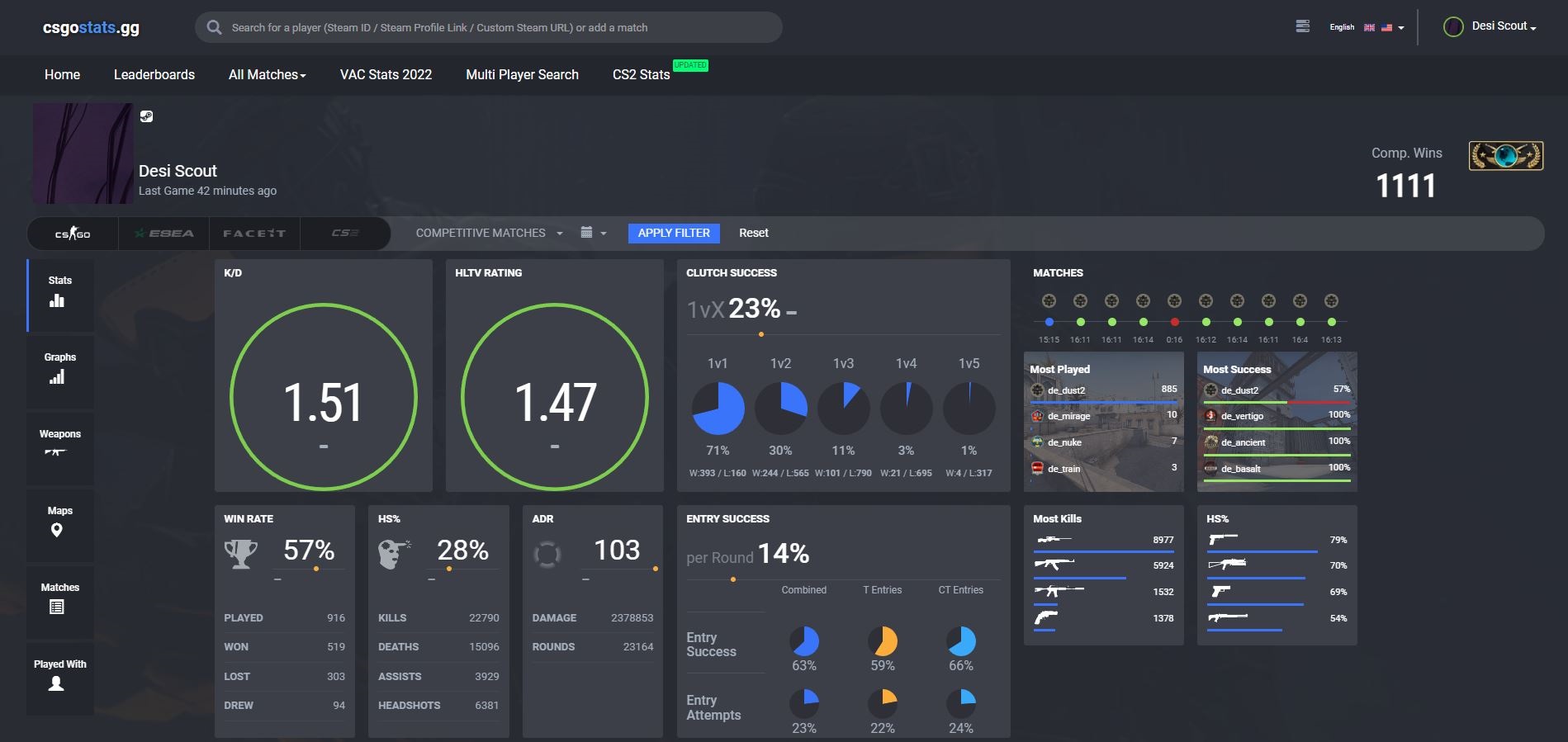This screenshot has width=1568, height=742.
Task: Select the CS2 platform tab
Action: tap(345, 234)
